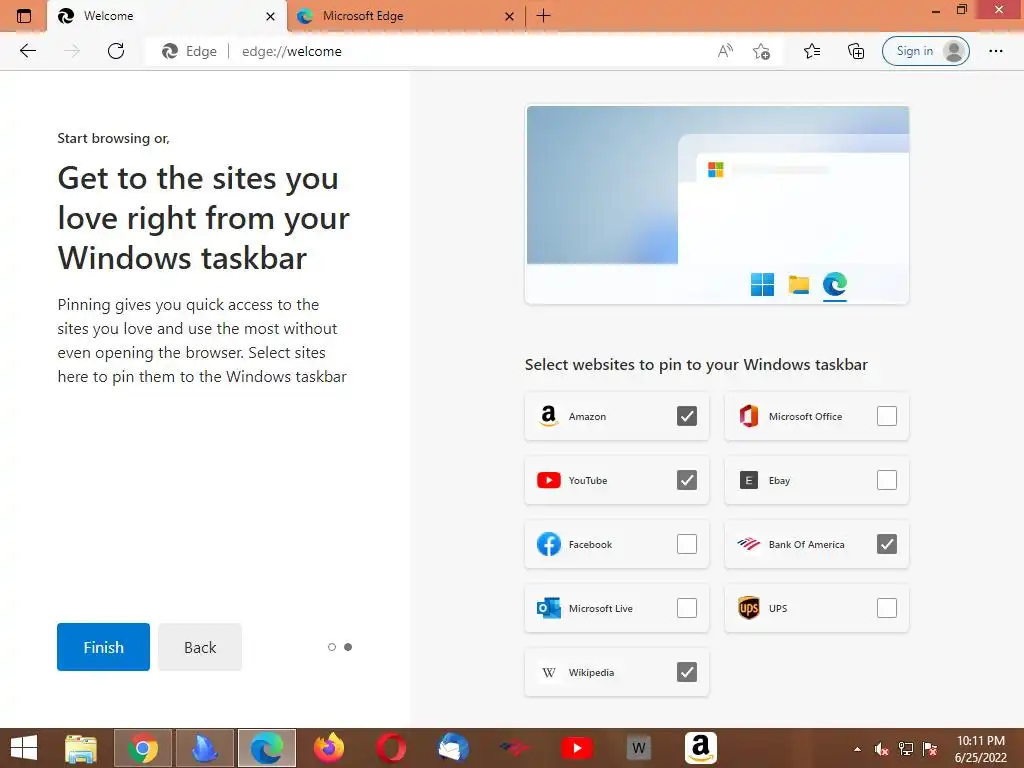This screenshot has height=768, width=1024.
Task: Open File Explorer from taskbar
Action: (81, 748)
